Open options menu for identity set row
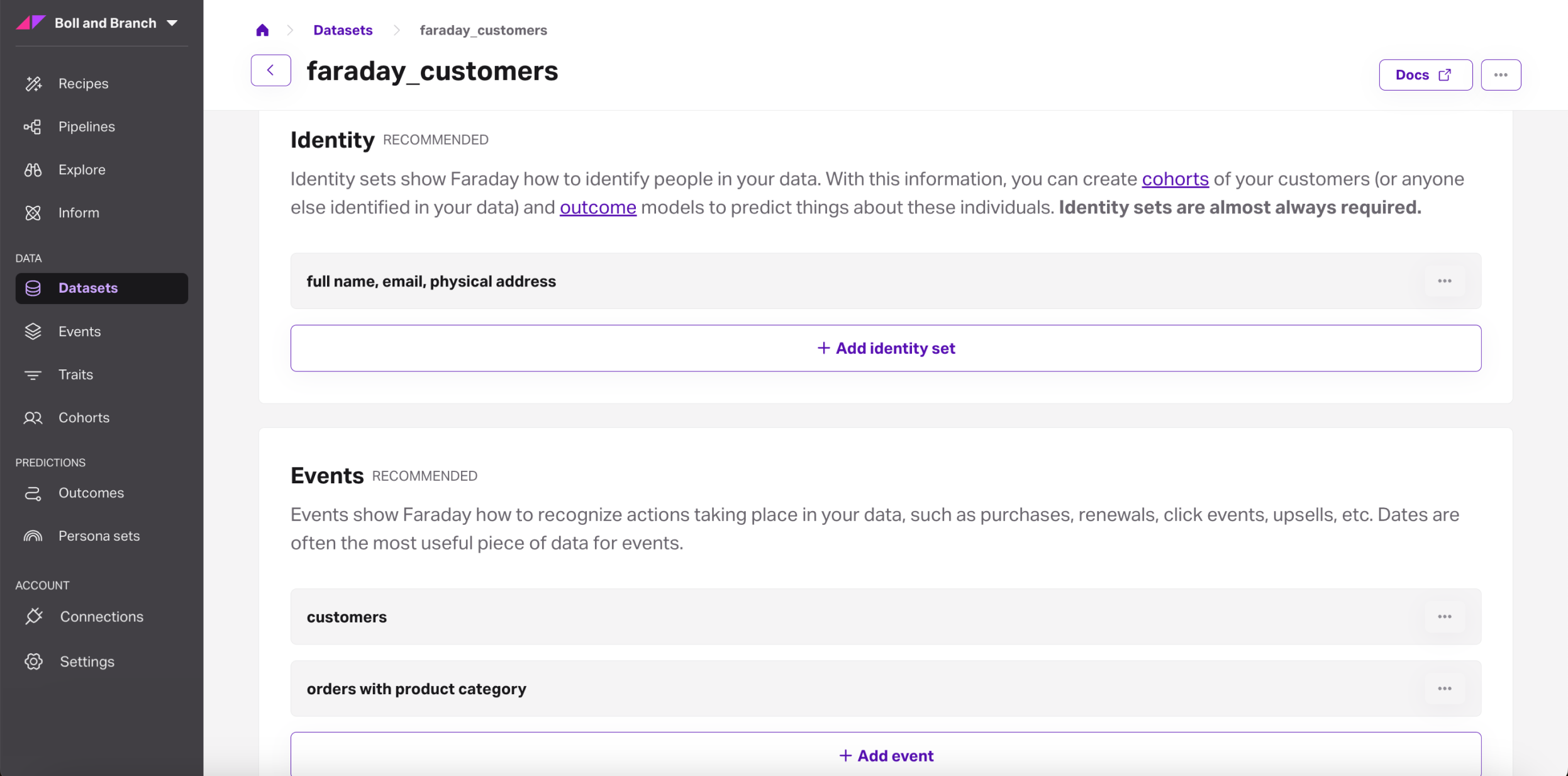 1444,281
